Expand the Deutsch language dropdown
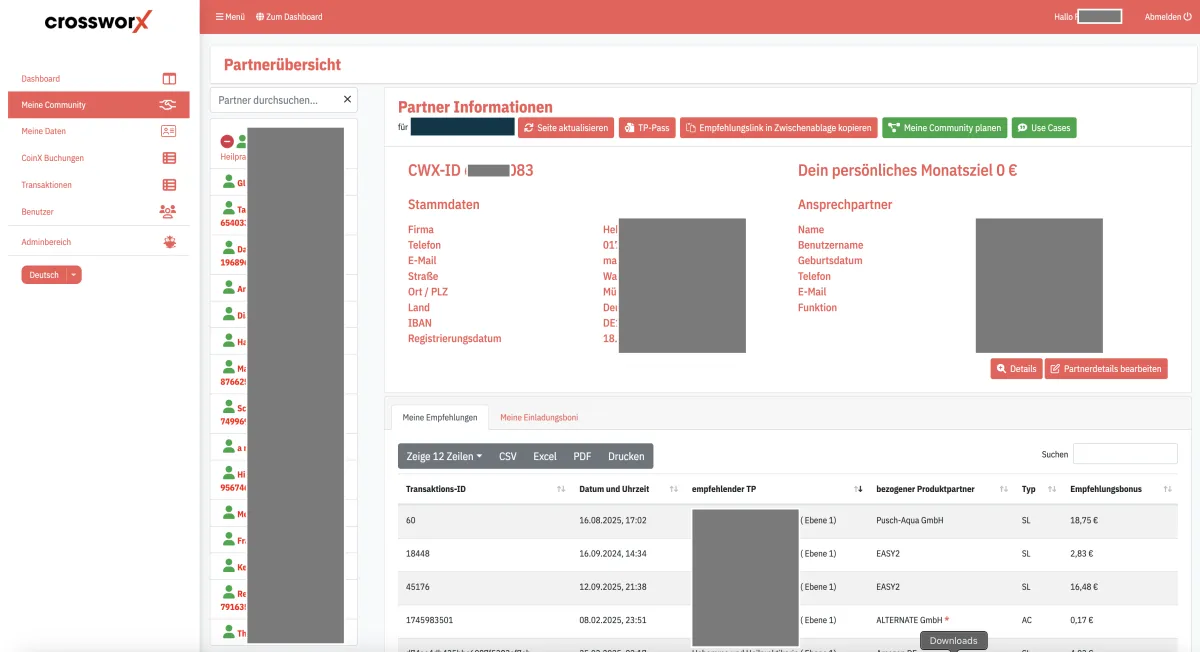 (x=75, y=275)
